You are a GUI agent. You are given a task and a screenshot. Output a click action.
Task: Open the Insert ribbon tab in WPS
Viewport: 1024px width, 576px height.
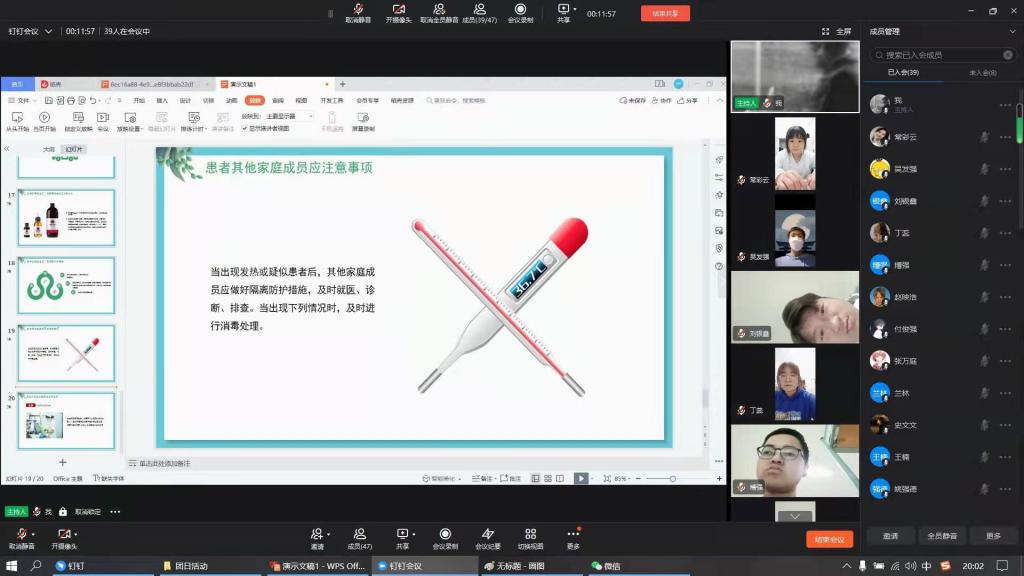(x=161, y=100)
